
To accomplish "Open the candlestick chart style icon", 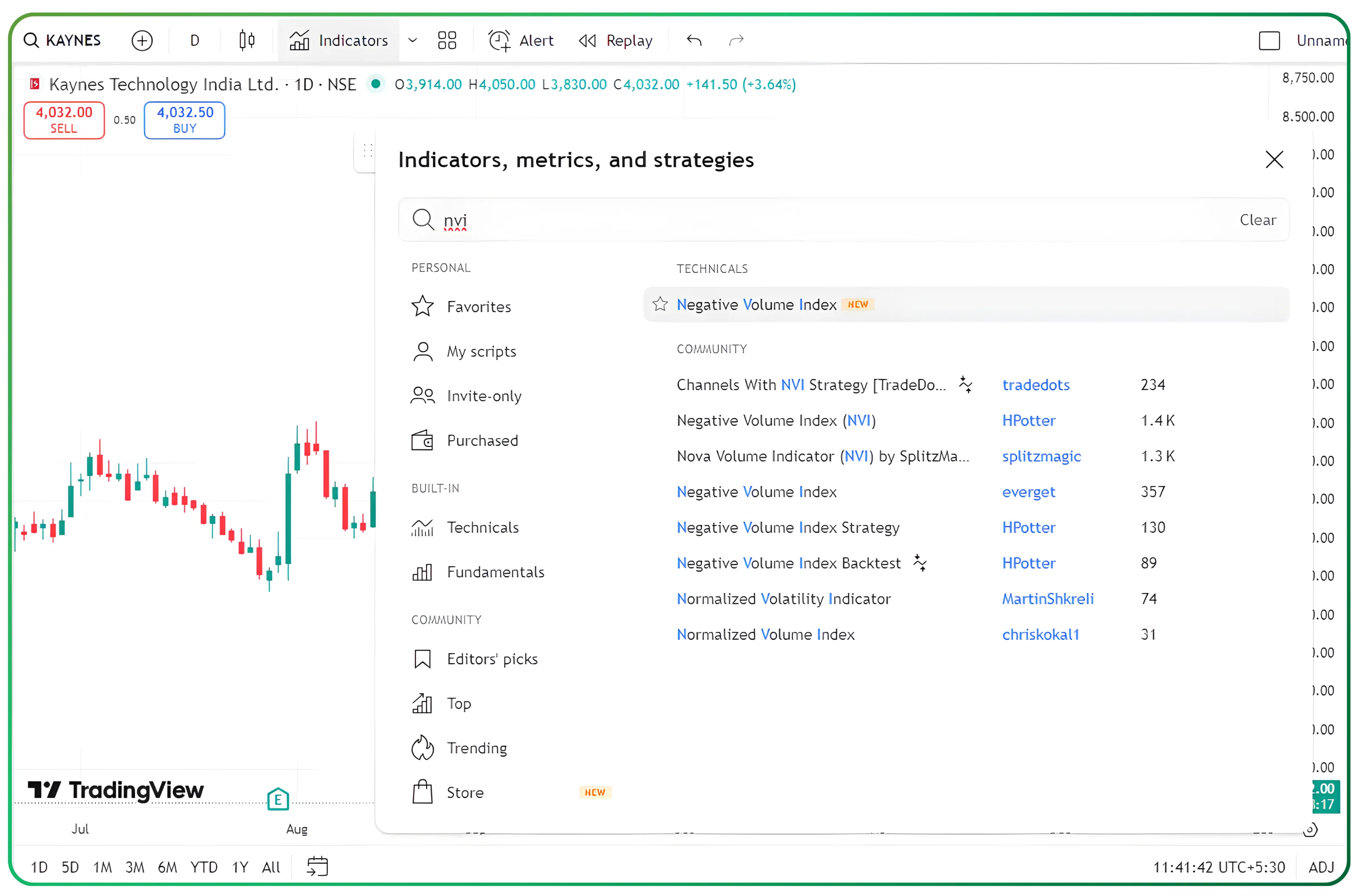I will (246, 40).
